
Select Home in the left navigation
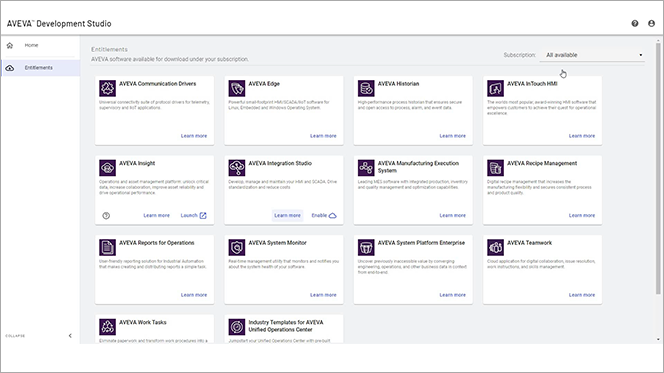tap(40, 45)
